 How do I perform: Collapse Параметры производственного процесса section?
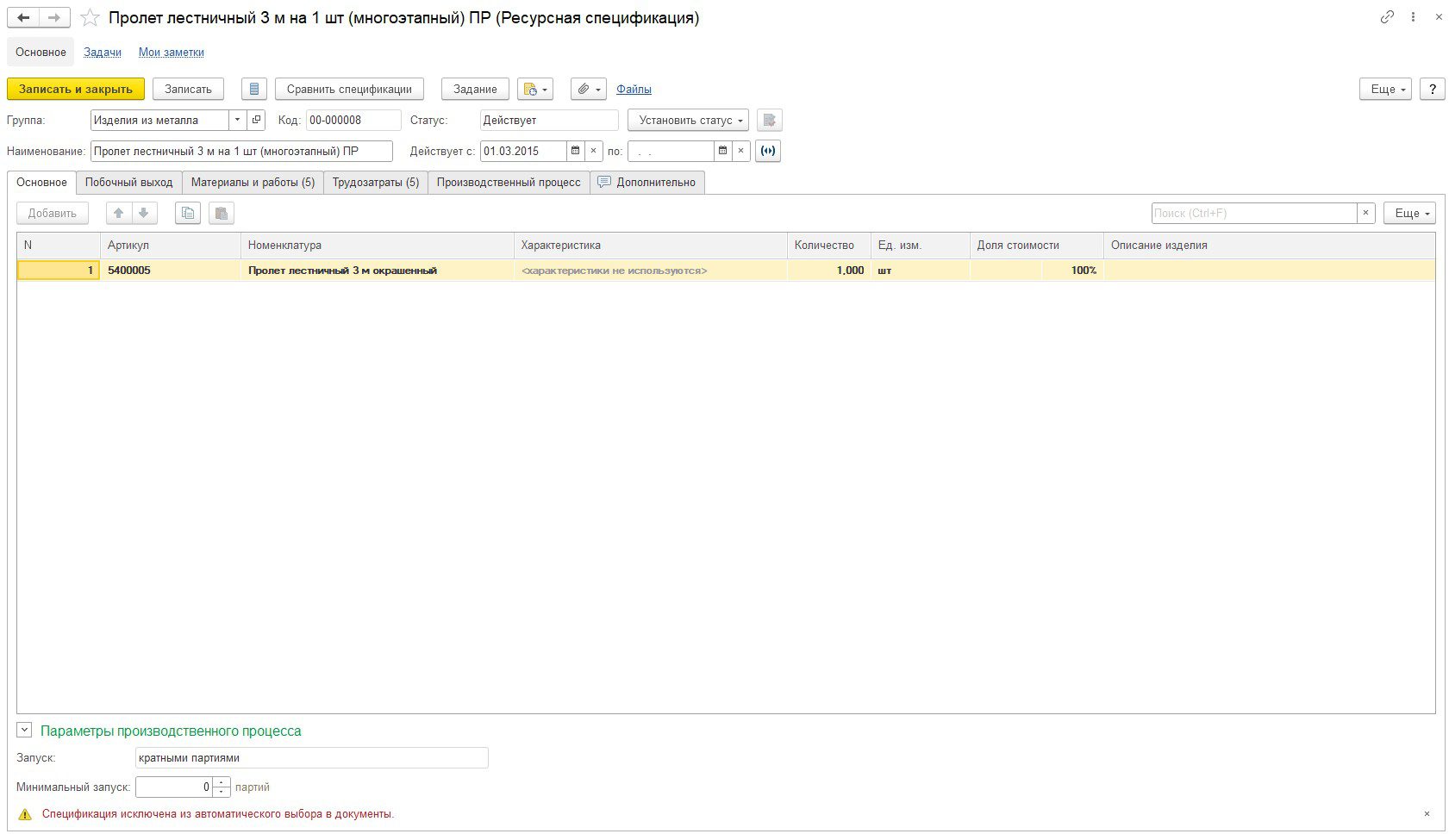coord(24,731)
